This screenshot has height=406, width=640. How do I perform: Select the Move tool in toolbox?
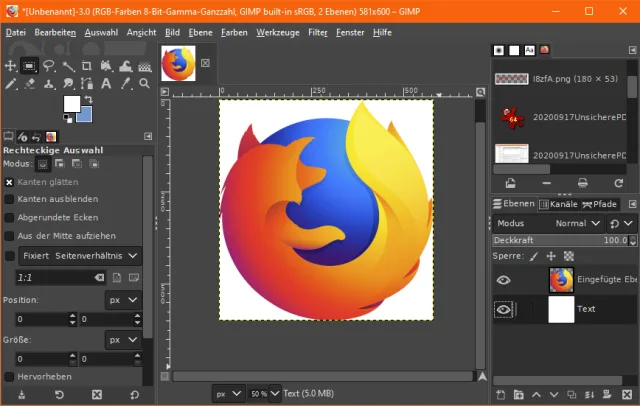[11, 66]
